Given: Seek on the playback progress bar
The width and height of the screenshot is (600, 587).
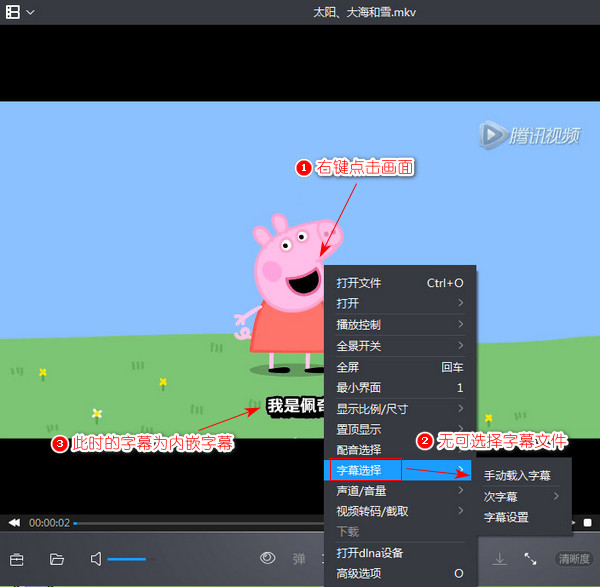Looking at the screenshot, I should [199, 523].
